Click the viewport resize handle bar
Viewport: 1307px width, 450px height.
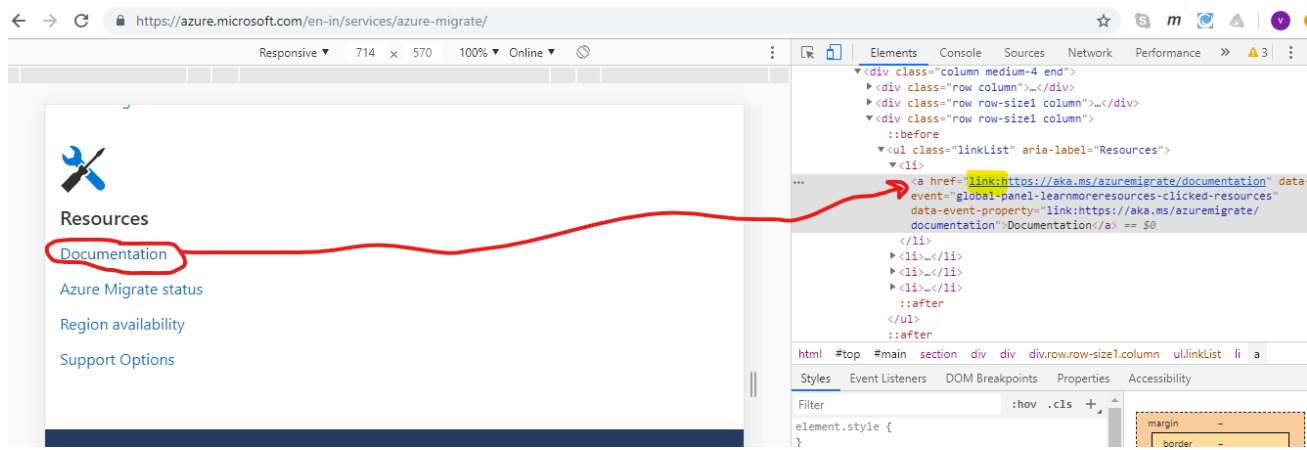click(753, 384)
